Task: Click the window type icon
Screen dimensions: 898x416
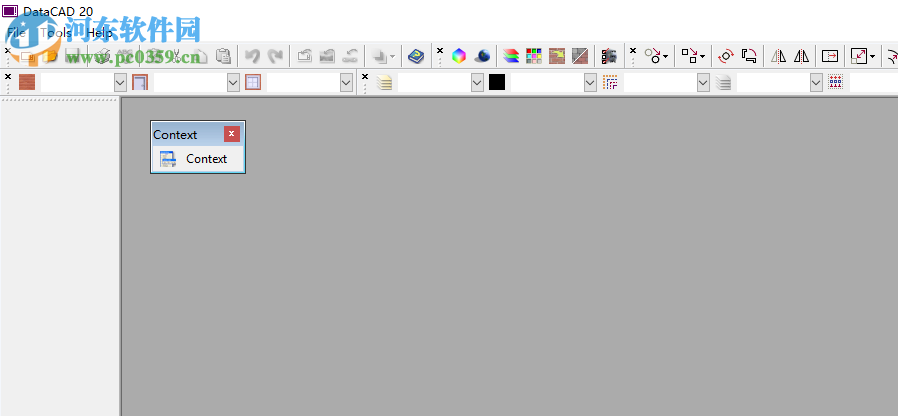Action: pos(253,83)
